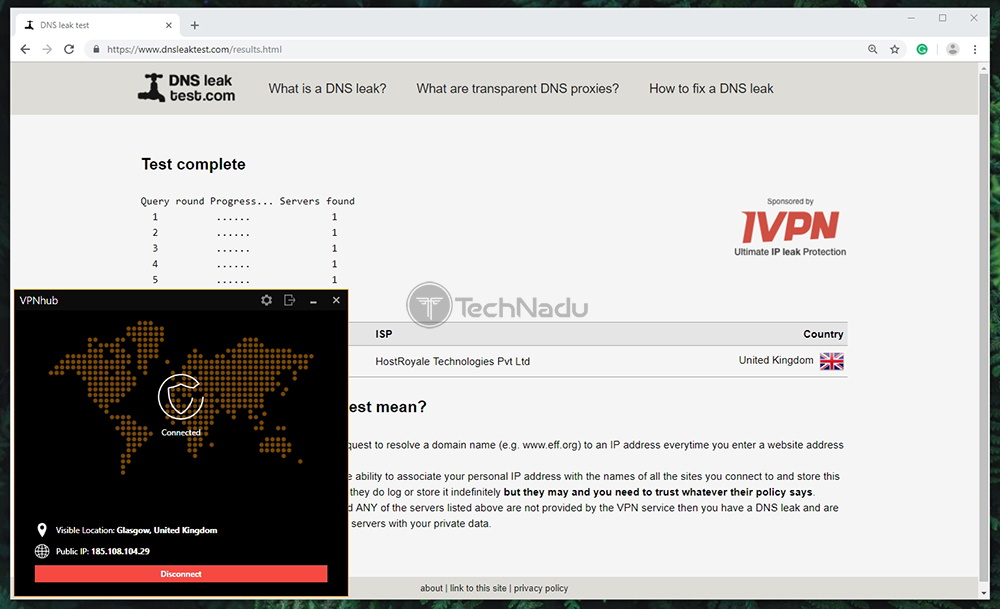
Task: Click the location pin icon in VPNhub
Action: (x=42, y=530)
